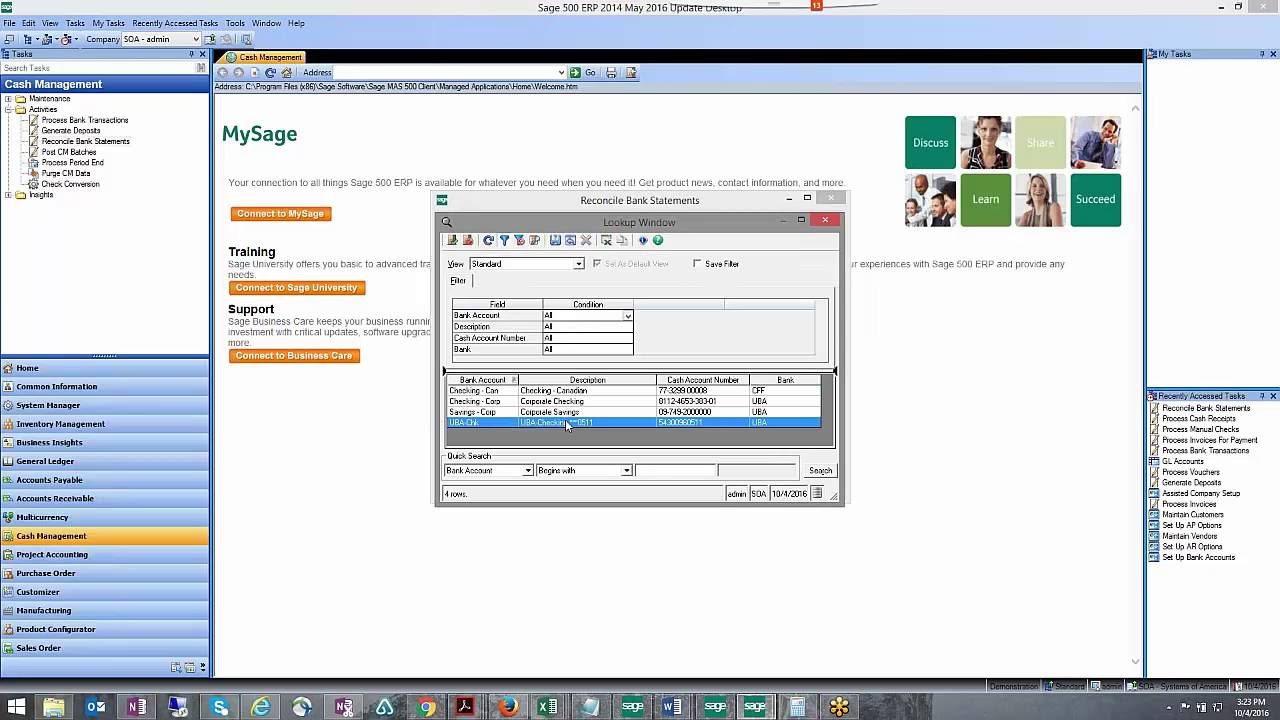Click the Search button in Quick Search

pos(820,471)
